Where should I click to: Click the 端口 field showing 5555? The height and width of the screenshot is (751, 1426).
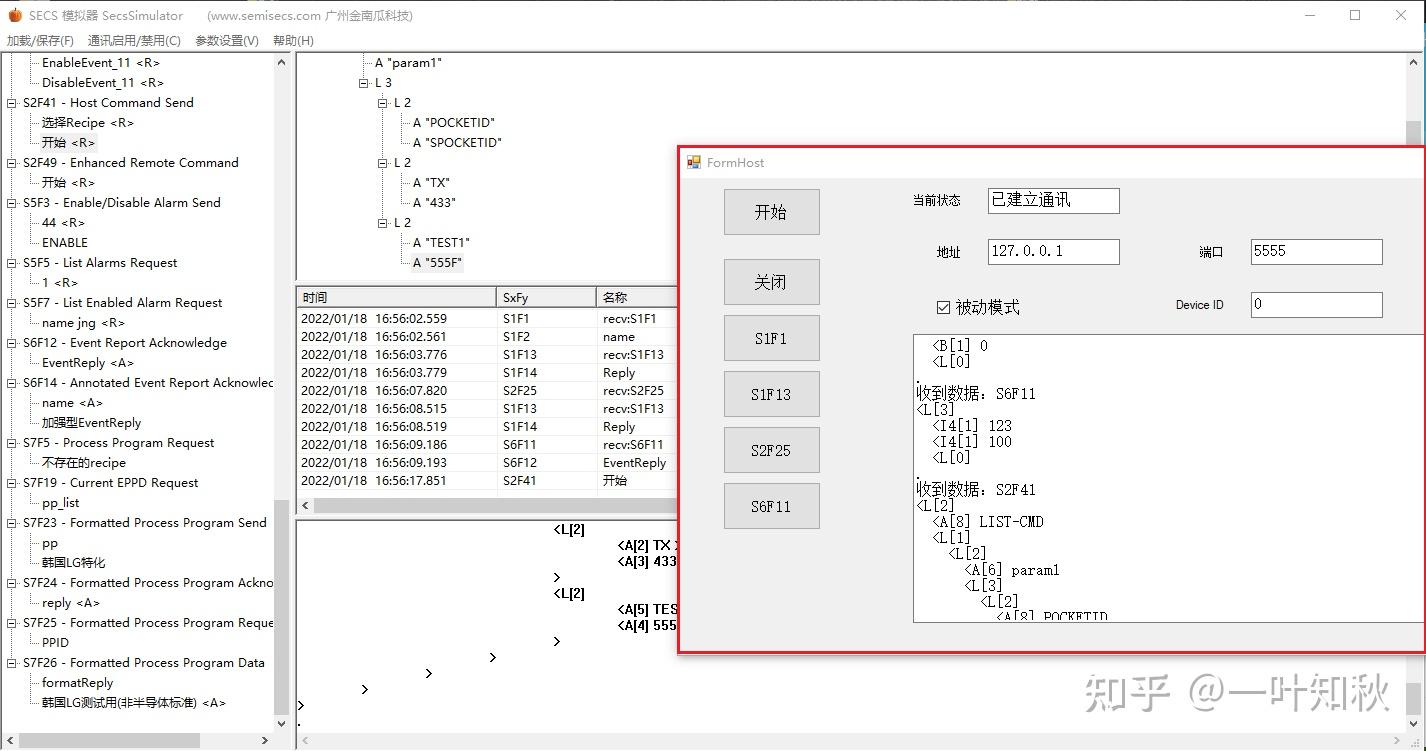(x=1315, y=251)
